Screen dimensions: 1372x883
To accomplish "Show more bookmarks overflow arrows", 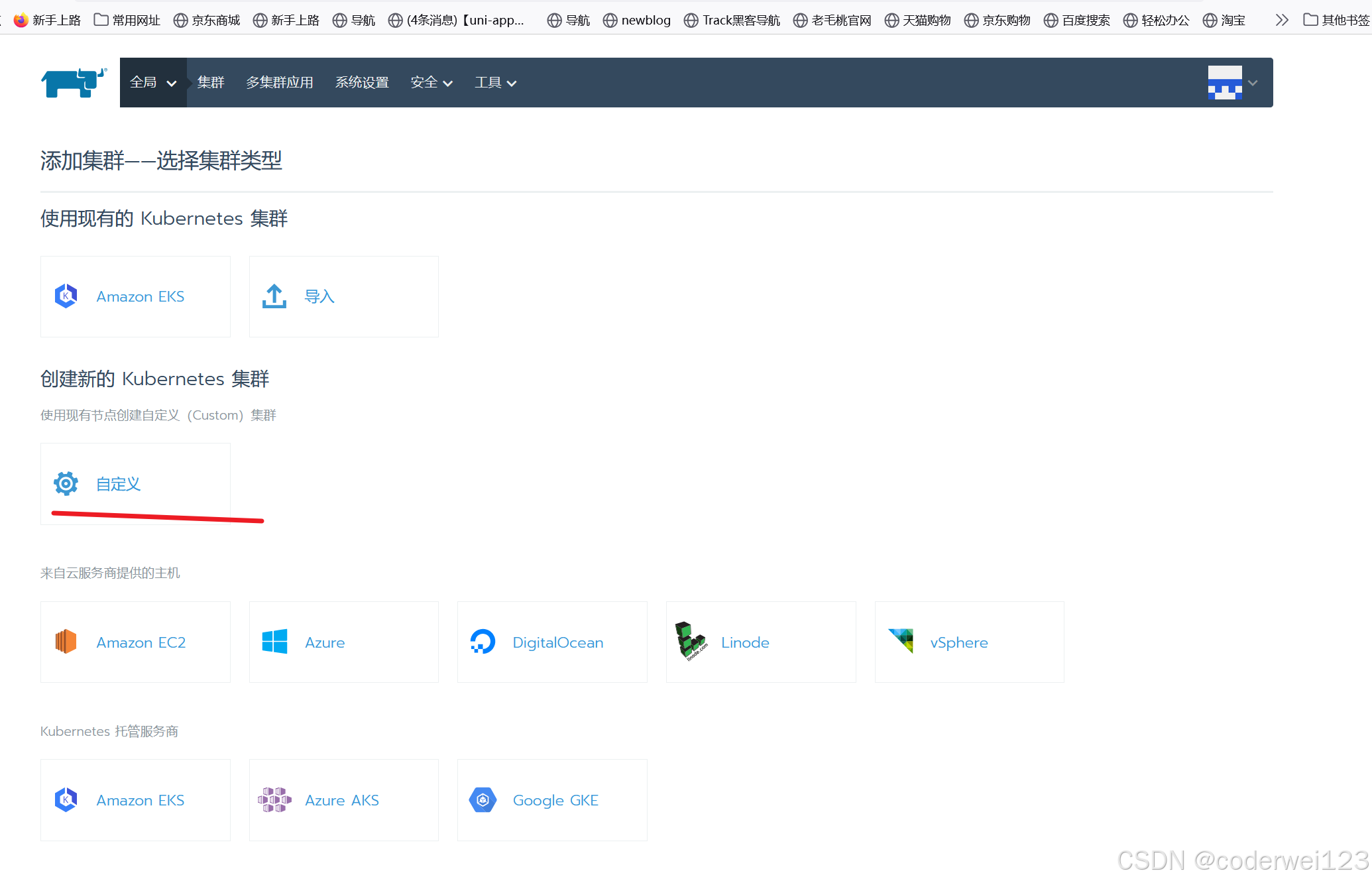I will point(1282,20).
